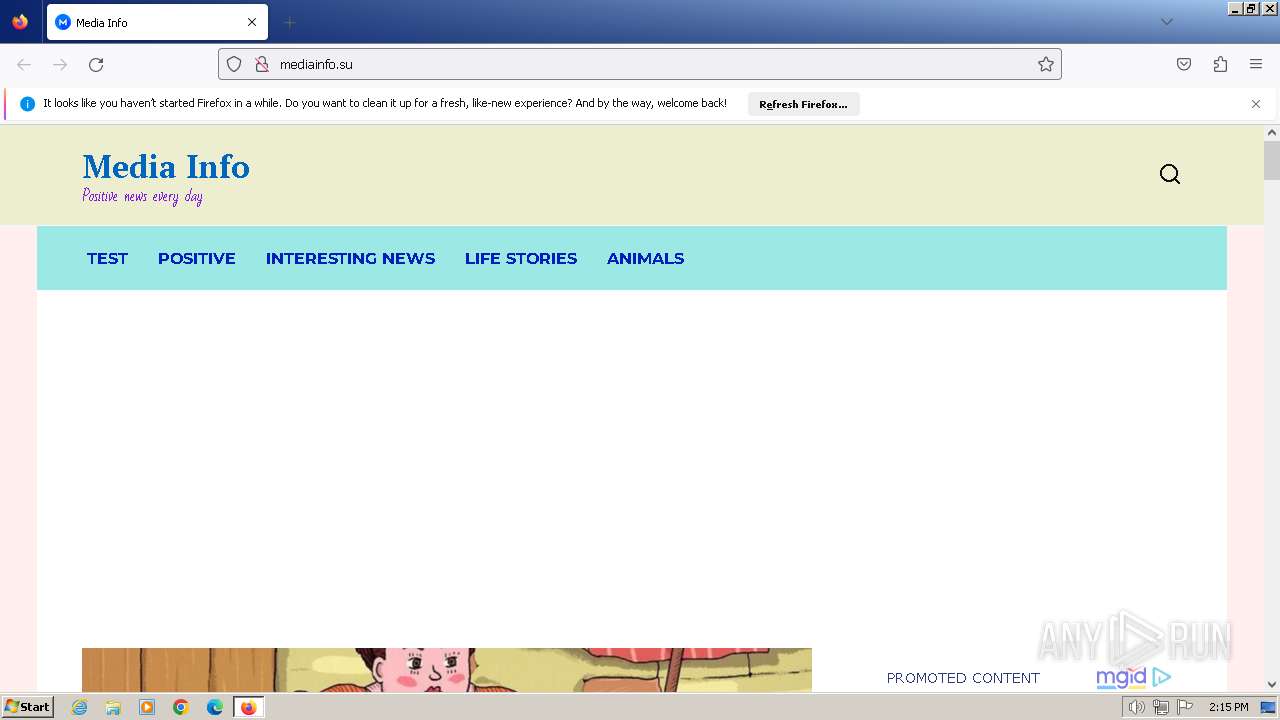
Task: Select Firefox taskbar button
Action: 249,707
